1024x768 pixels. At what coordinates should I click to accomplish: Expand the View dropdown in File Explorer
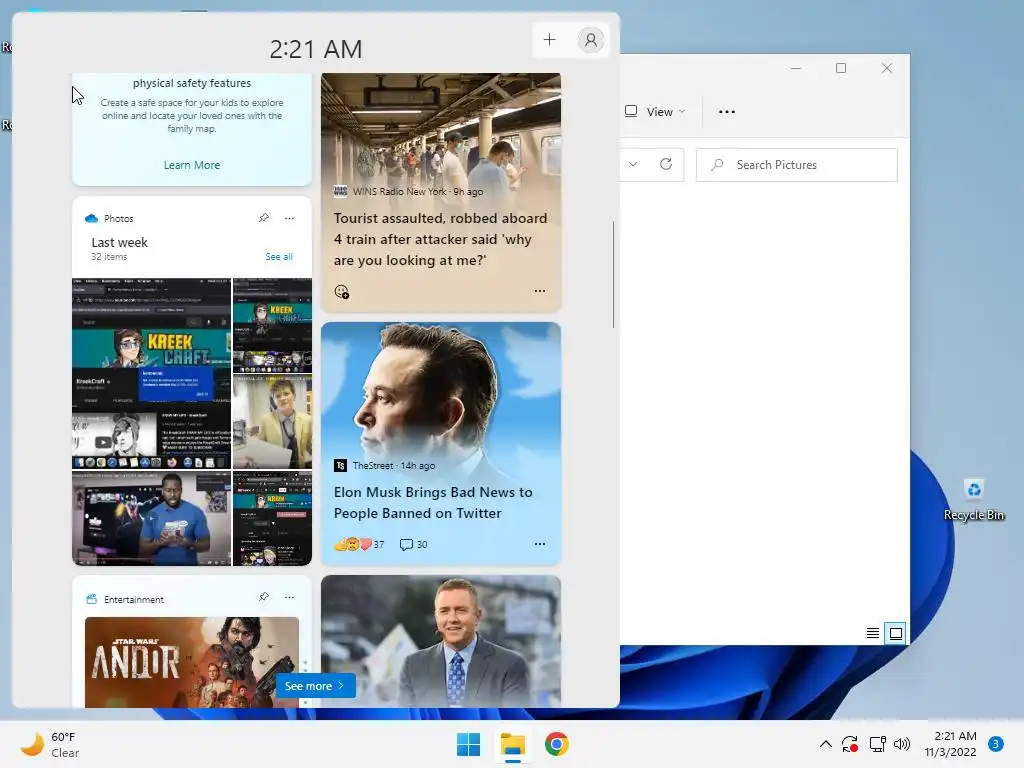pos(655,112)
